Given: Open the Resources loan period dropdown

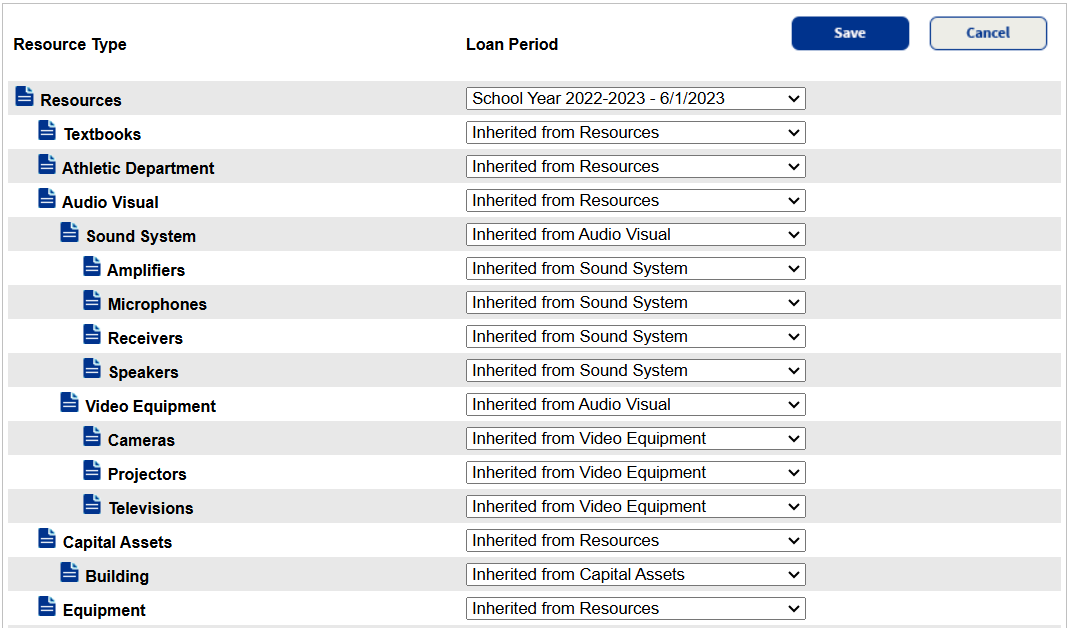Looking at the screenshot, I should click(x=636, y=98).
